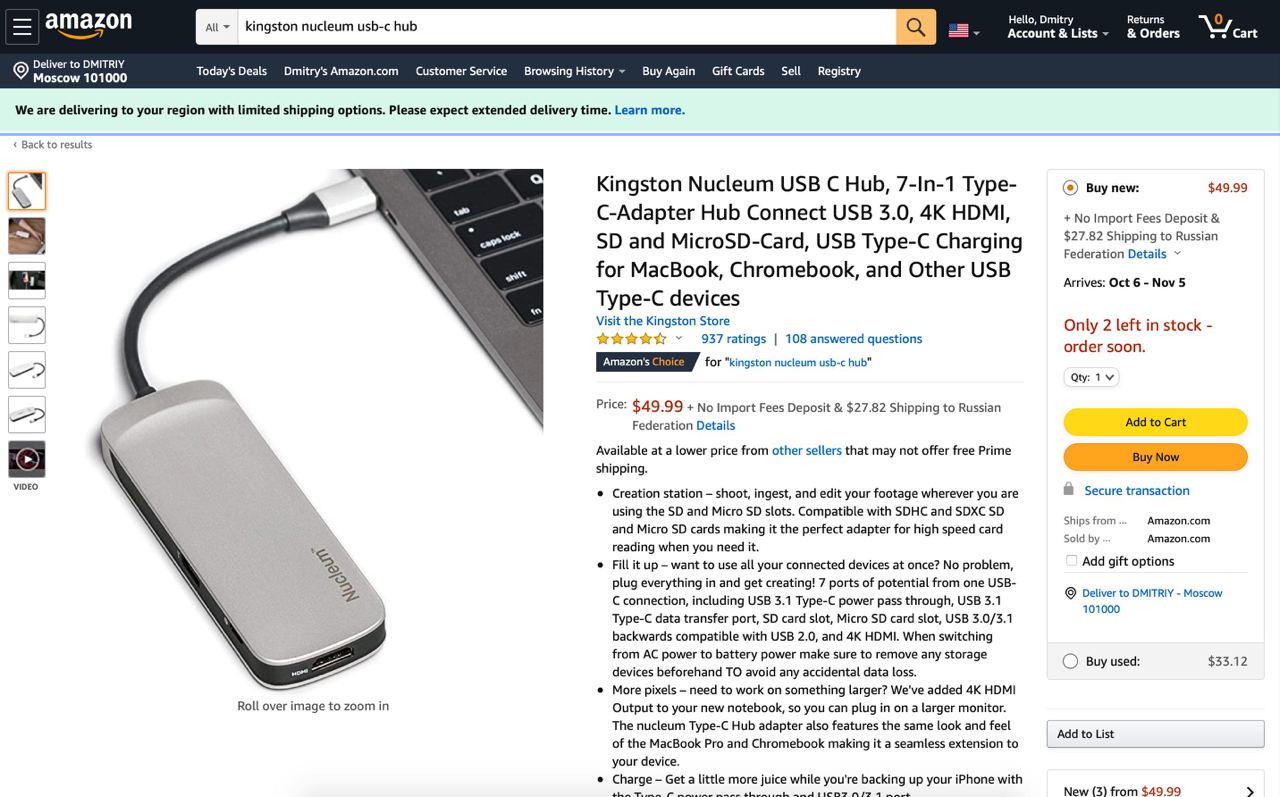Select the Buy used radio button
This screenshot has width=1280, height=797.
pos(1070,661)
